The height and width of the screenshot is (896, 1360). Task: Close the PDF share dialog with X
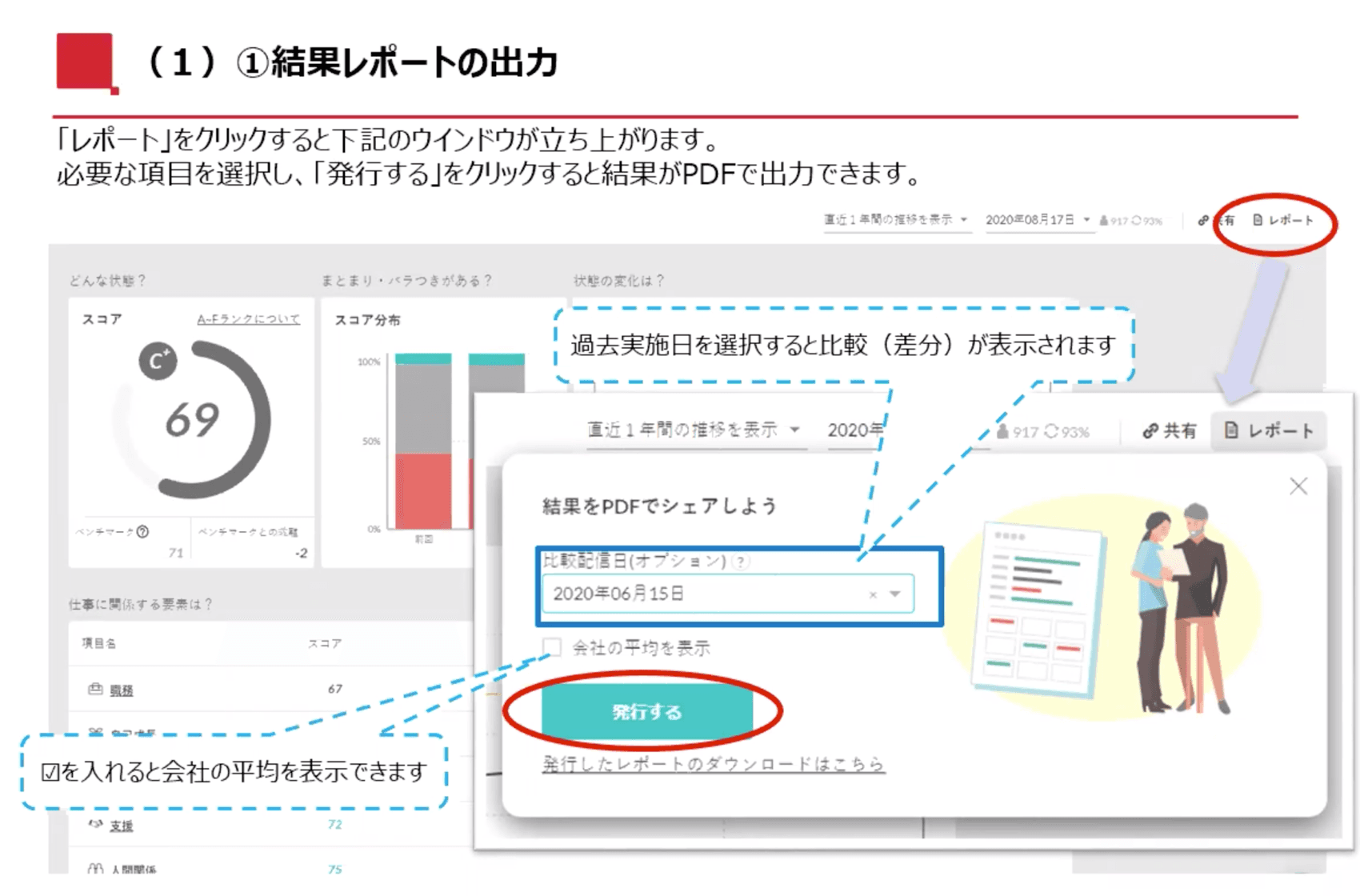1298,486
